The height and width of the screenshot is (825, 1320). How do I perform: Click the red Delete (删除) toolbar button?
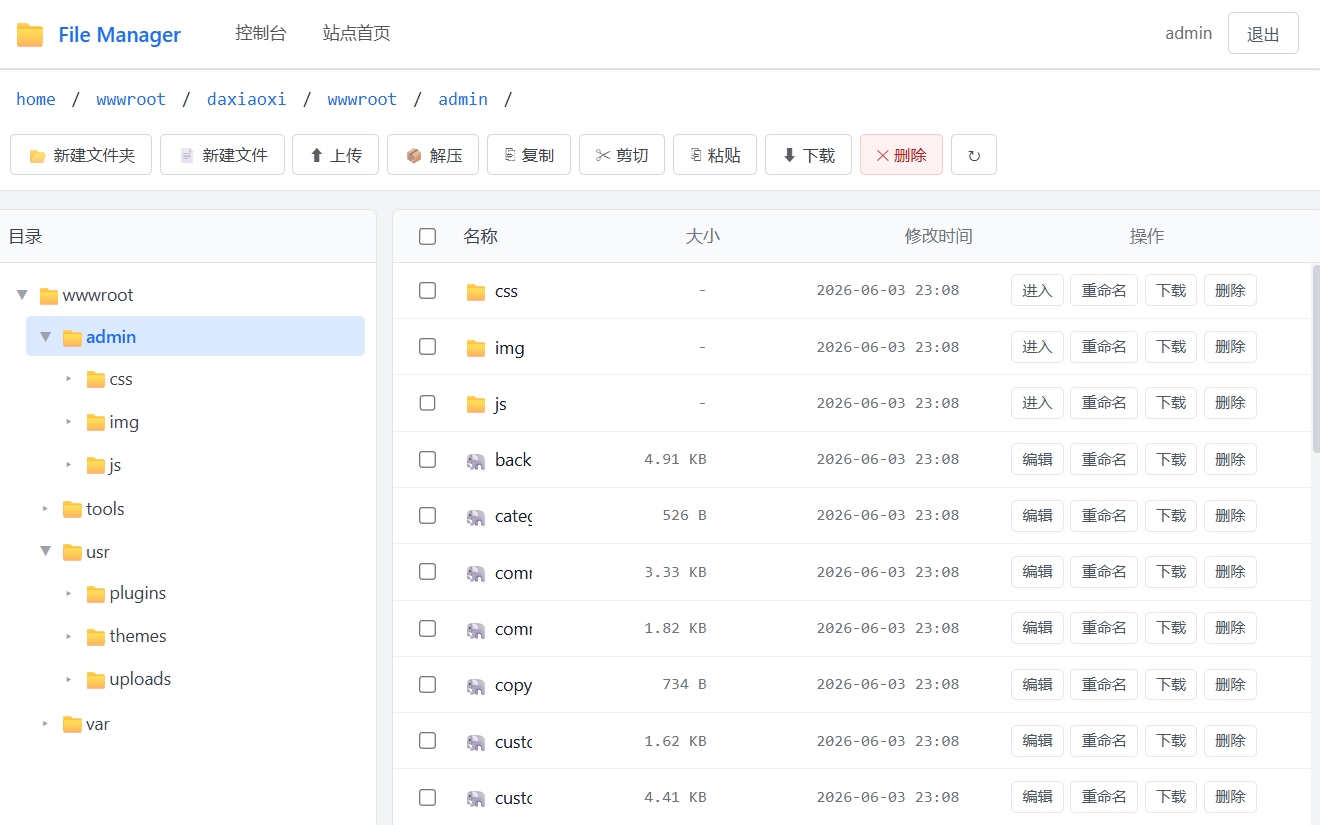tap(901, 155)
